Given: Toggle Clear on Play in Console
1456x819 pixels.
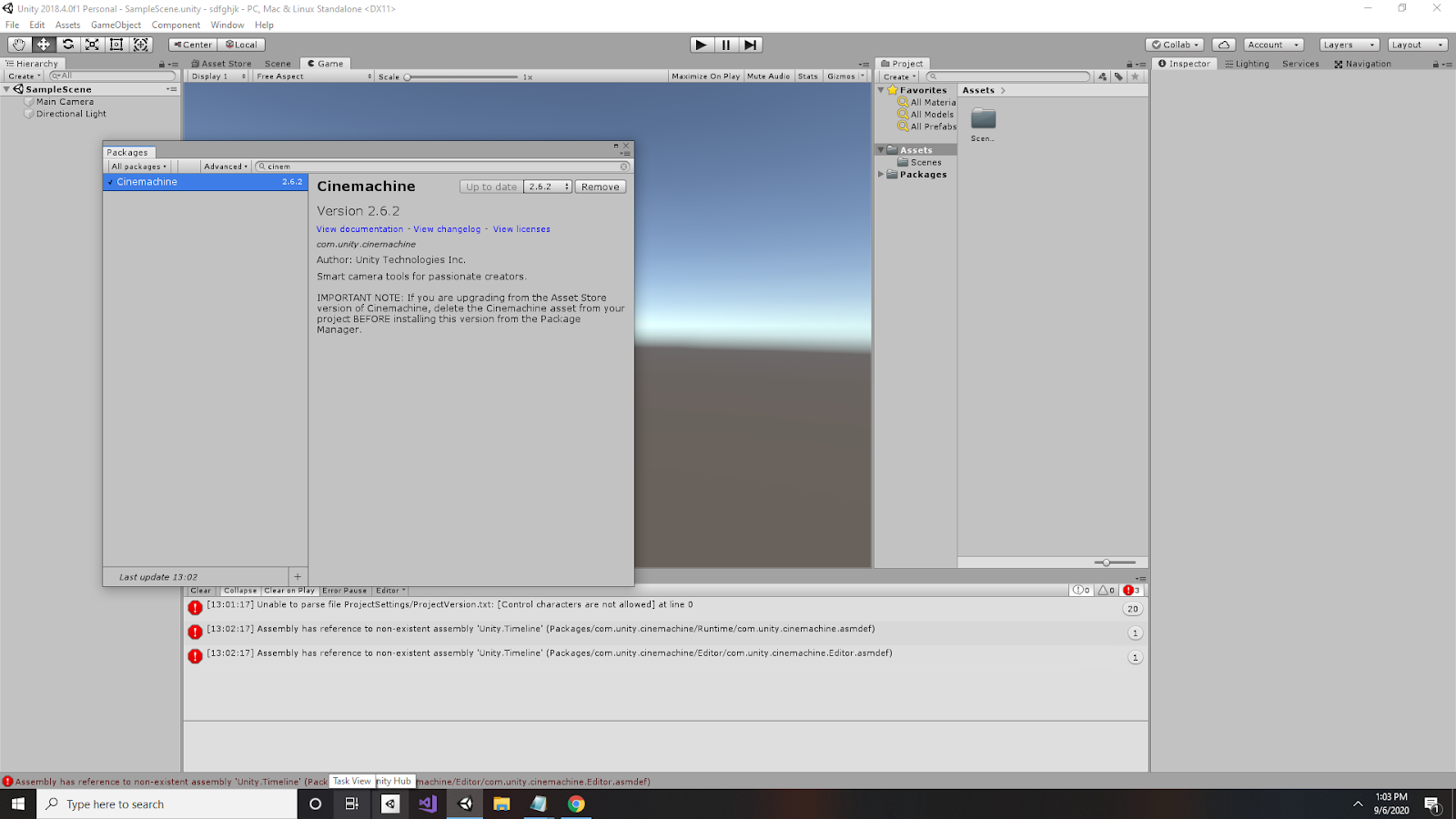Looking at the screenshot, I should 289,591.
